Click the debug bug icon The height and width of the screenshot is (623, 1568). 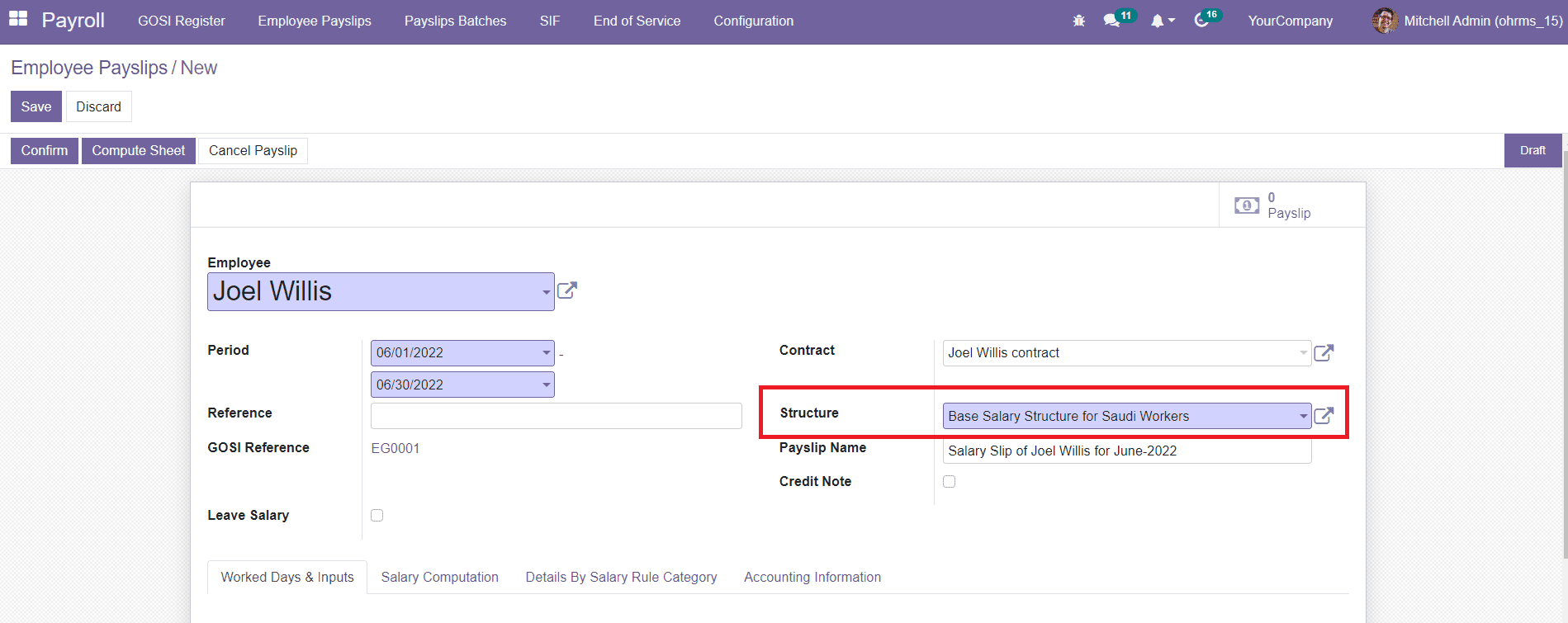(x=1078, y=21)
